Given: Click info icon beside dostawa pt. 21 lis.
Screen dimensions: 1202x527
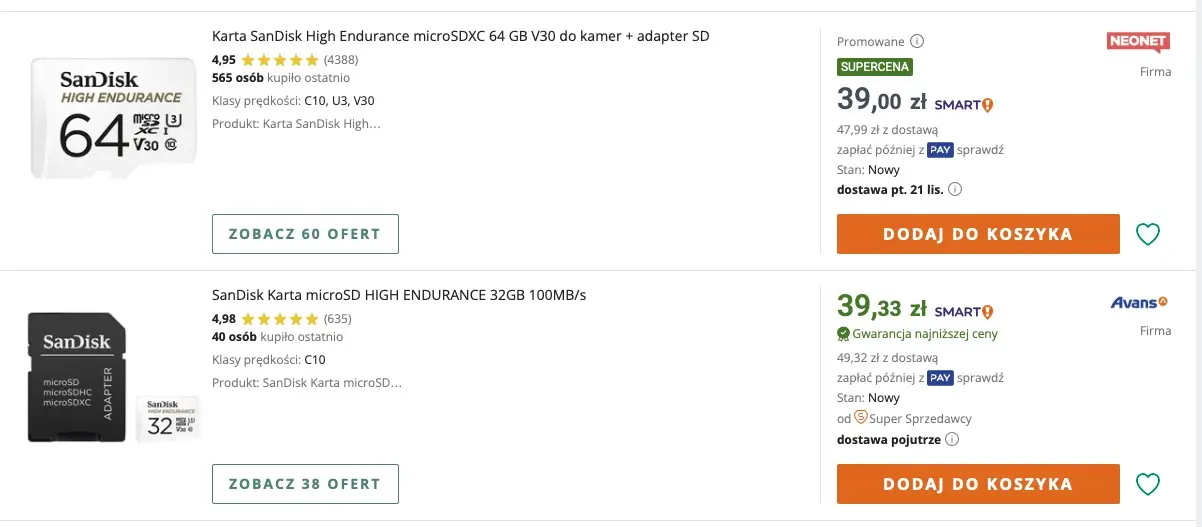Looking at the screenshot, I should (x=955, y=189).
